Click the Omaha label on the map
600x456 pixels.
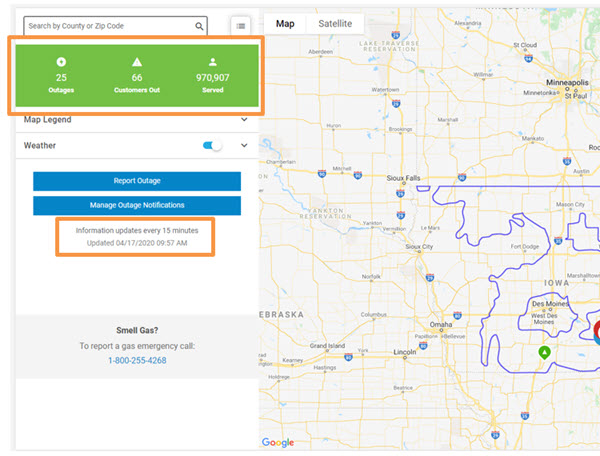click(441, 324)
